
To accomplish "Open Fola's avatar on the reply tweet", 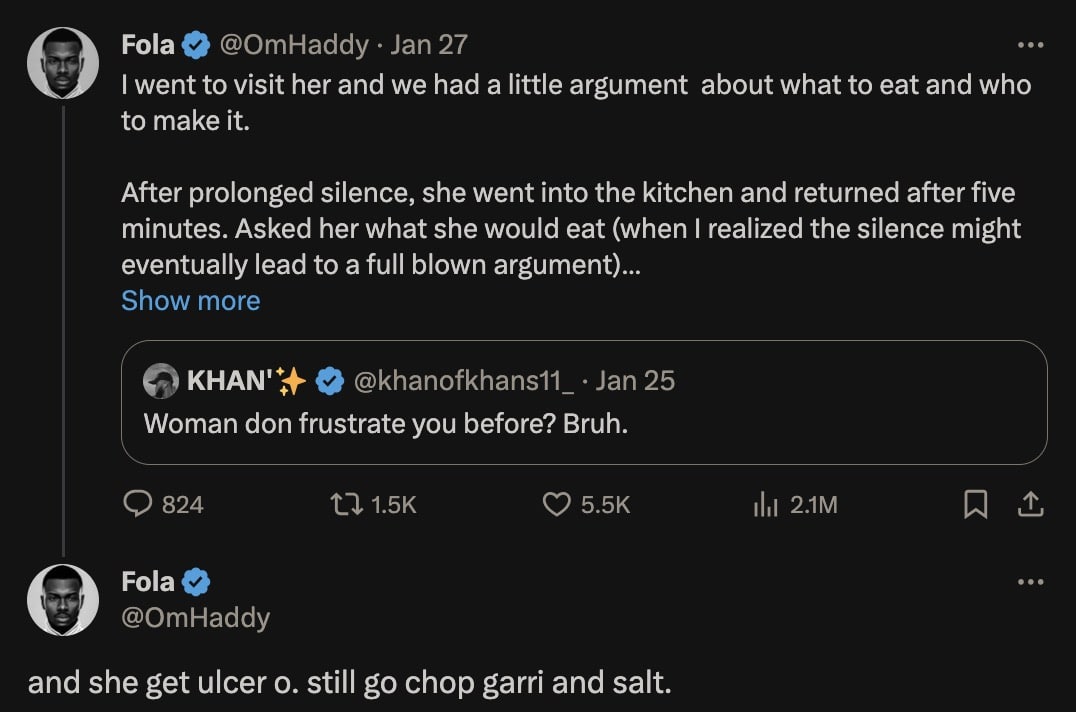I will [63, 600].
